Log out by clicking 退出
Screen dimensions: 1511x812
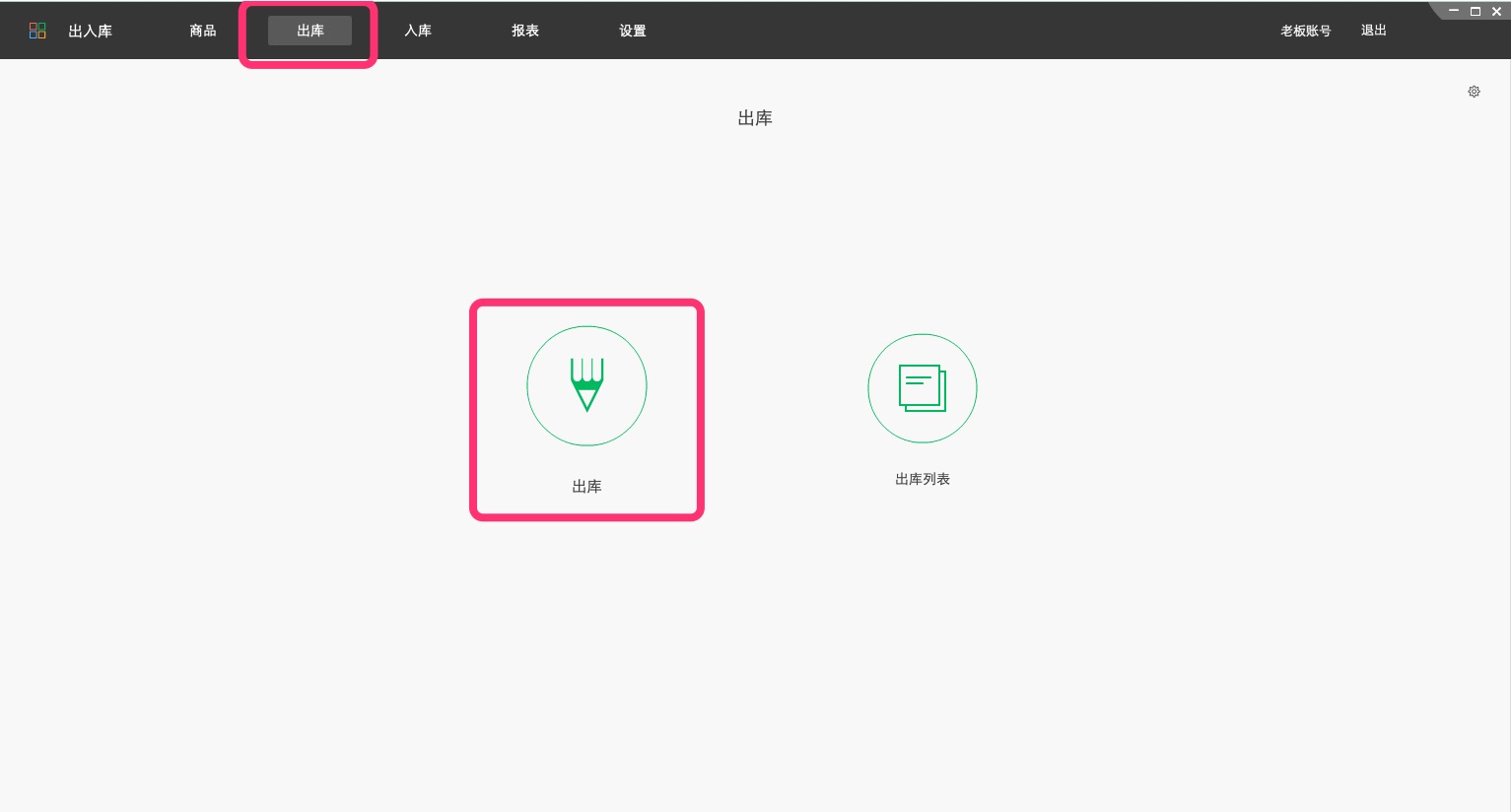(1373, 31)
